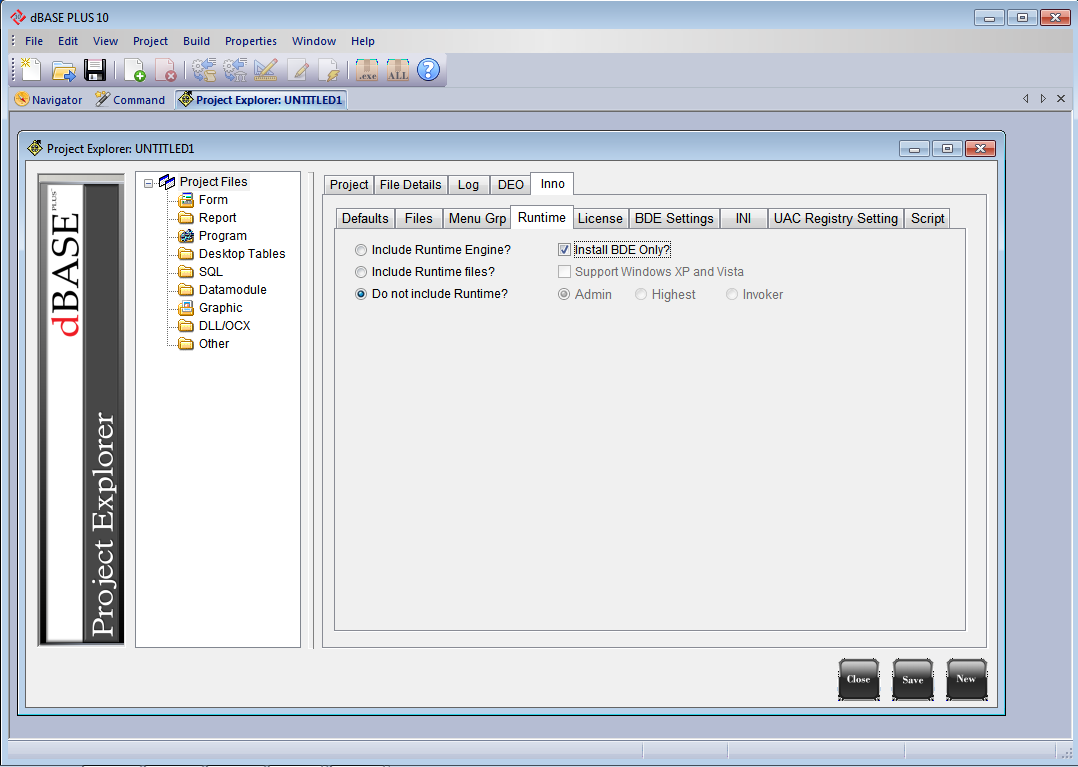Click the Desktop Tables folder icon
This screenshot has height=767, width=1078.
point(186,254)
